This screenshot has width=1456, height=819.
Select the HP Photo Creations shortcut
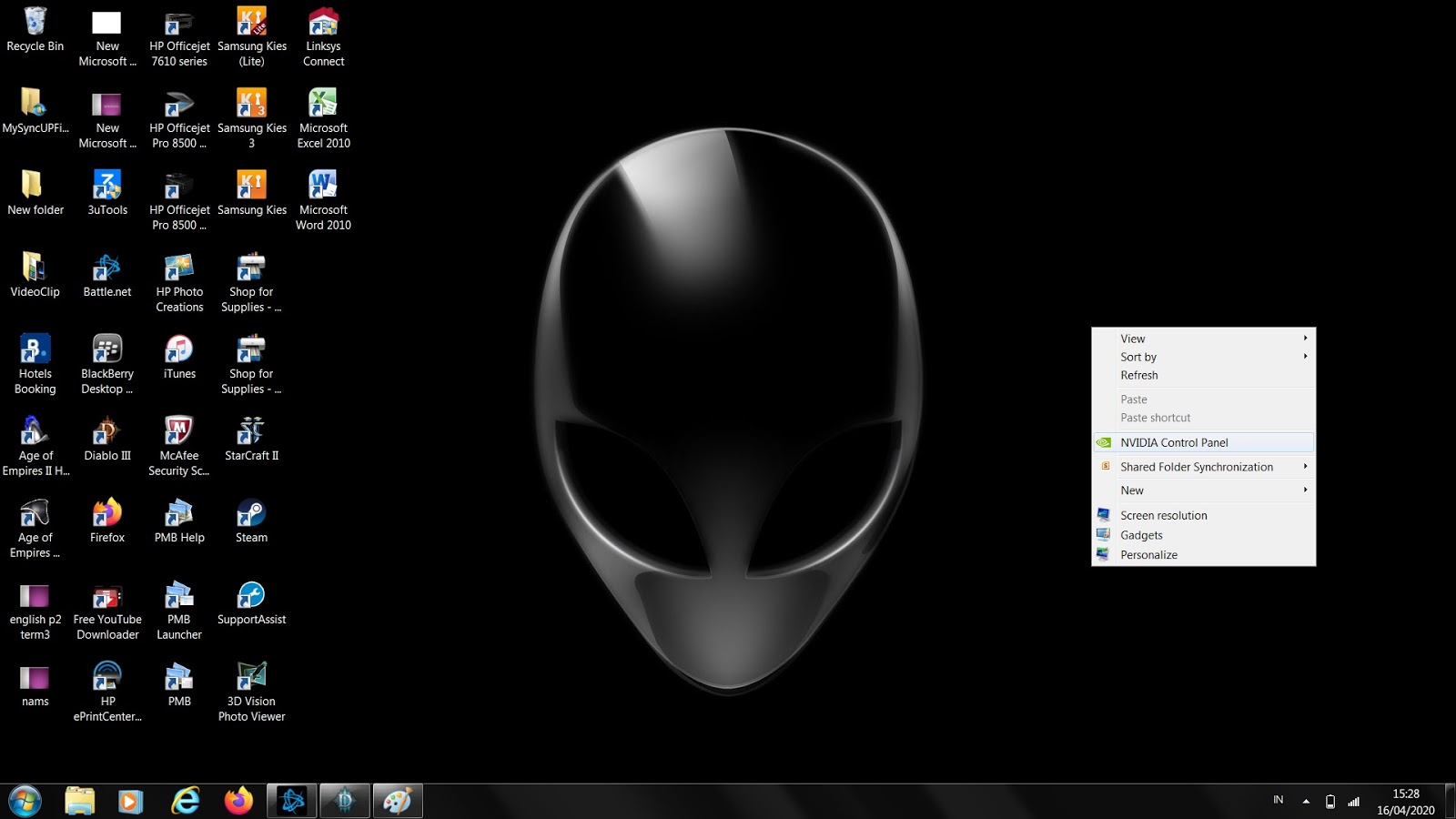pos(179,282)
